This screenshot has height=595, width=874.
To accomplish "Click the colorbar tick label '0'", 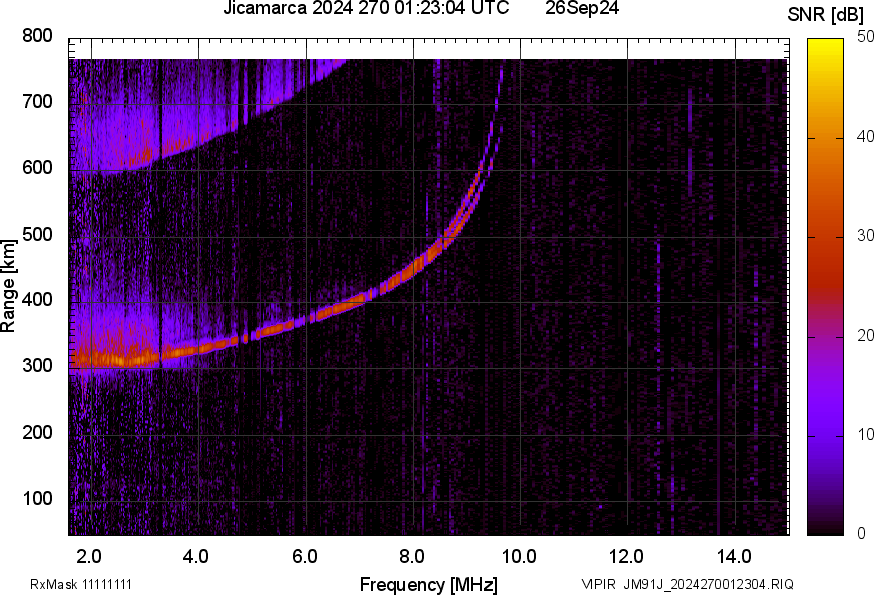I will (861, 534).
